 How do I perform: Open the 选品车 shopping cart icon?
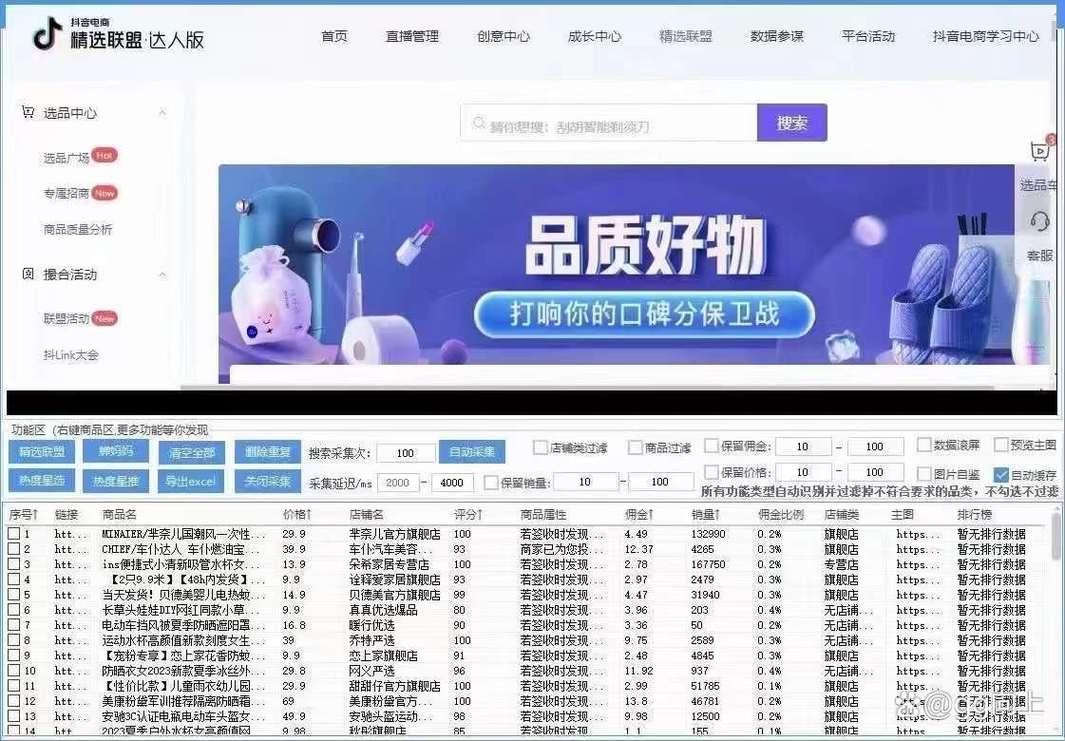coord(1039,152)
